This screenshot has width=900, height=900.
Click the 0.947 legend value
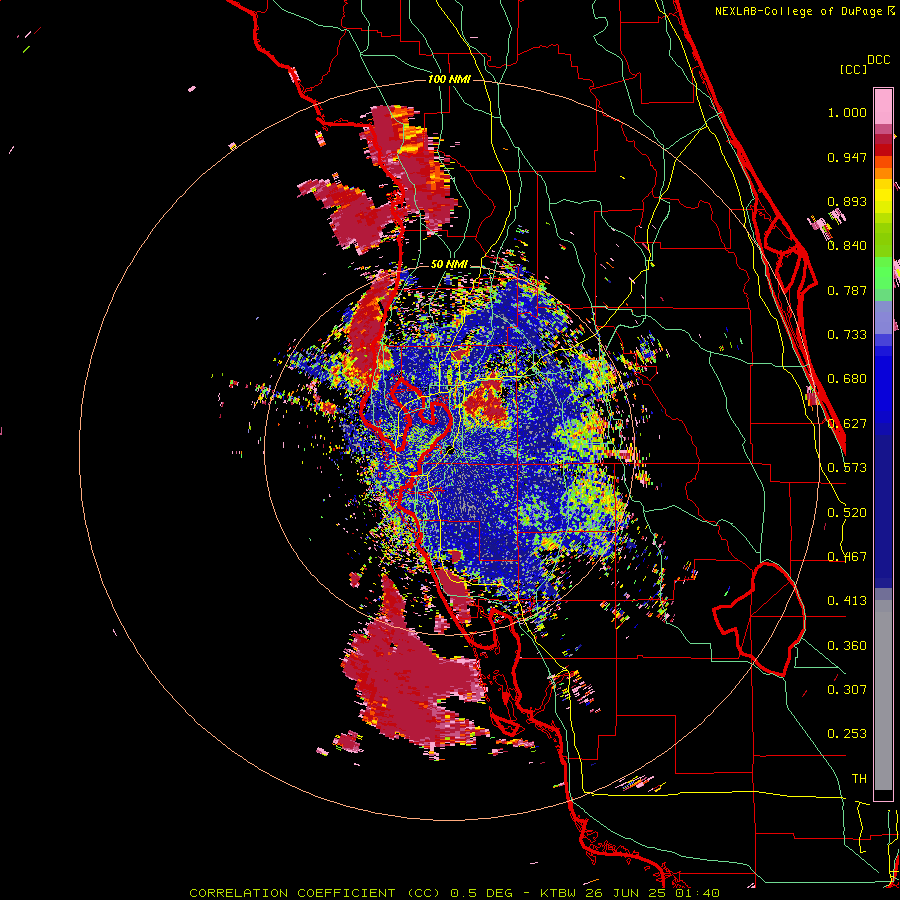click(847, 157)
